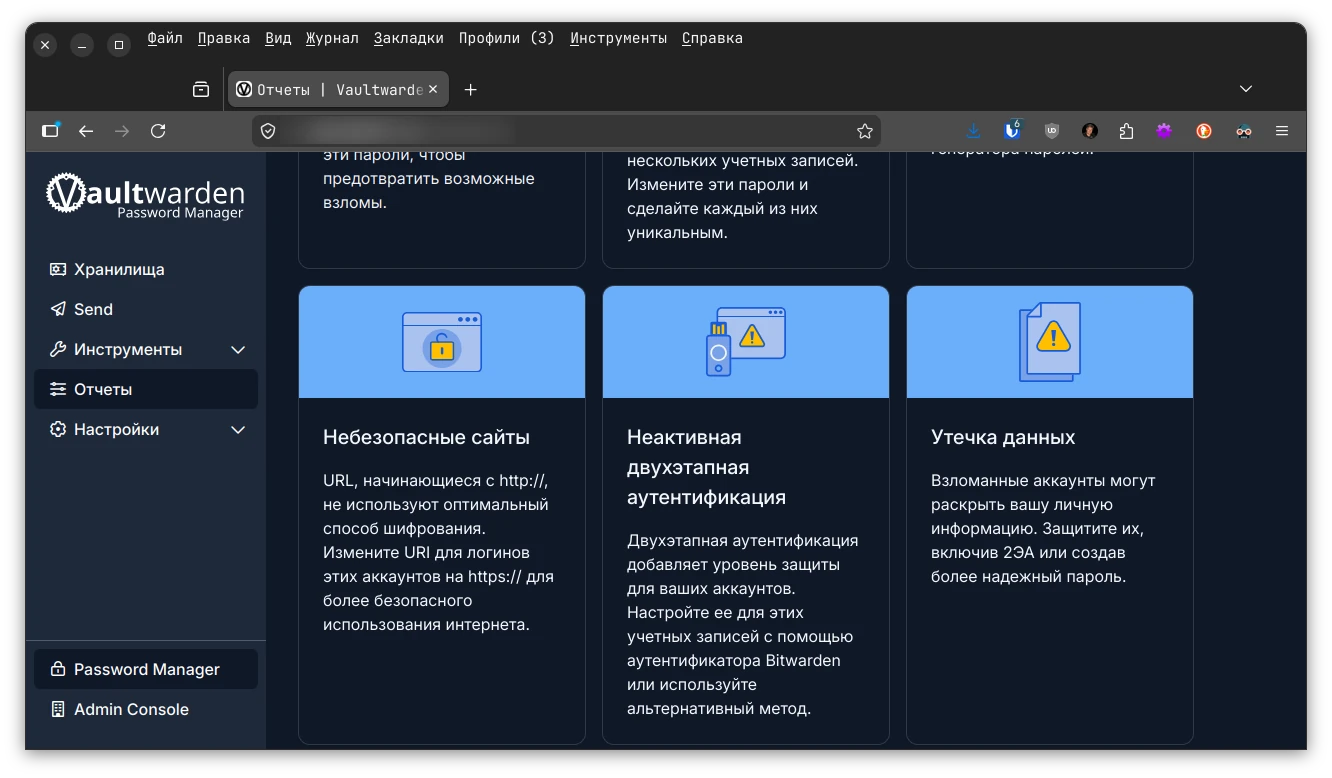Viewport: 1332px width, 778px height.
Task: Click the wrench icon next to Инструменты
Action: click(57, 349)
